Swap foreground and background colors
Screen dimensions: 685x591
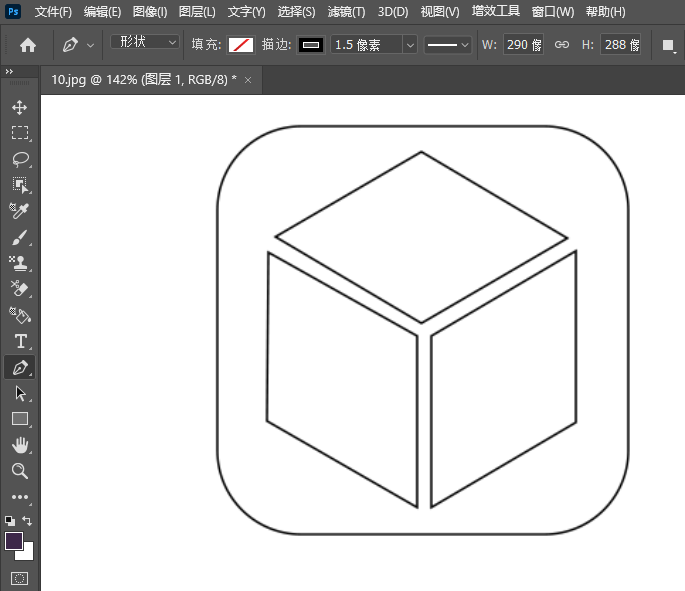point(28,521)
